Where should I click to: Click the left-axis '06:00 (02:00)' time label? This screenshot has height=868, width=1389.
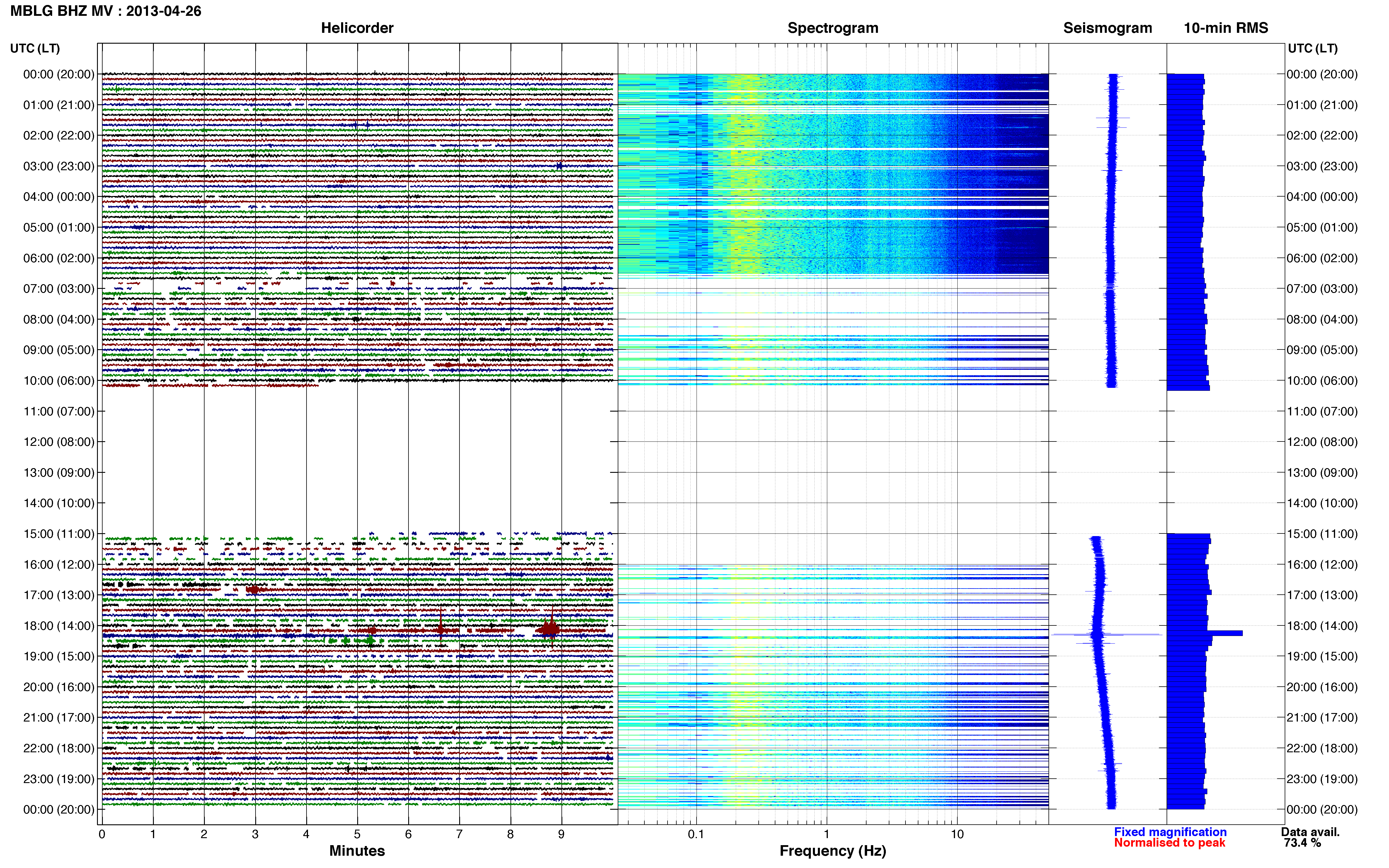[59, 258]
